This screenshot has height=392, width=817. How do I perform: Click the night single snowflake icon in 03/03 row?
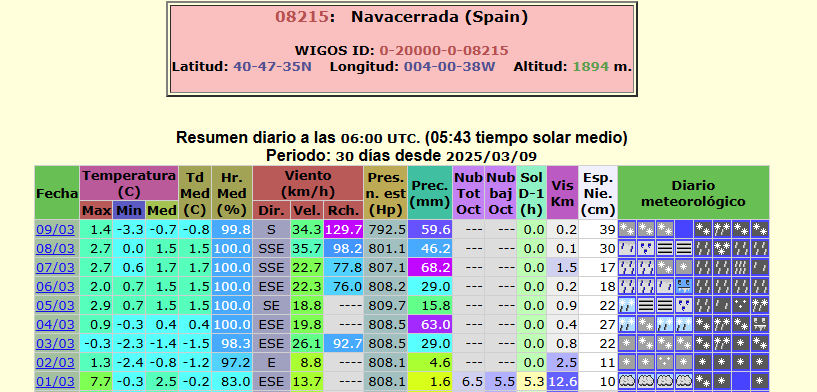point(740,343)
